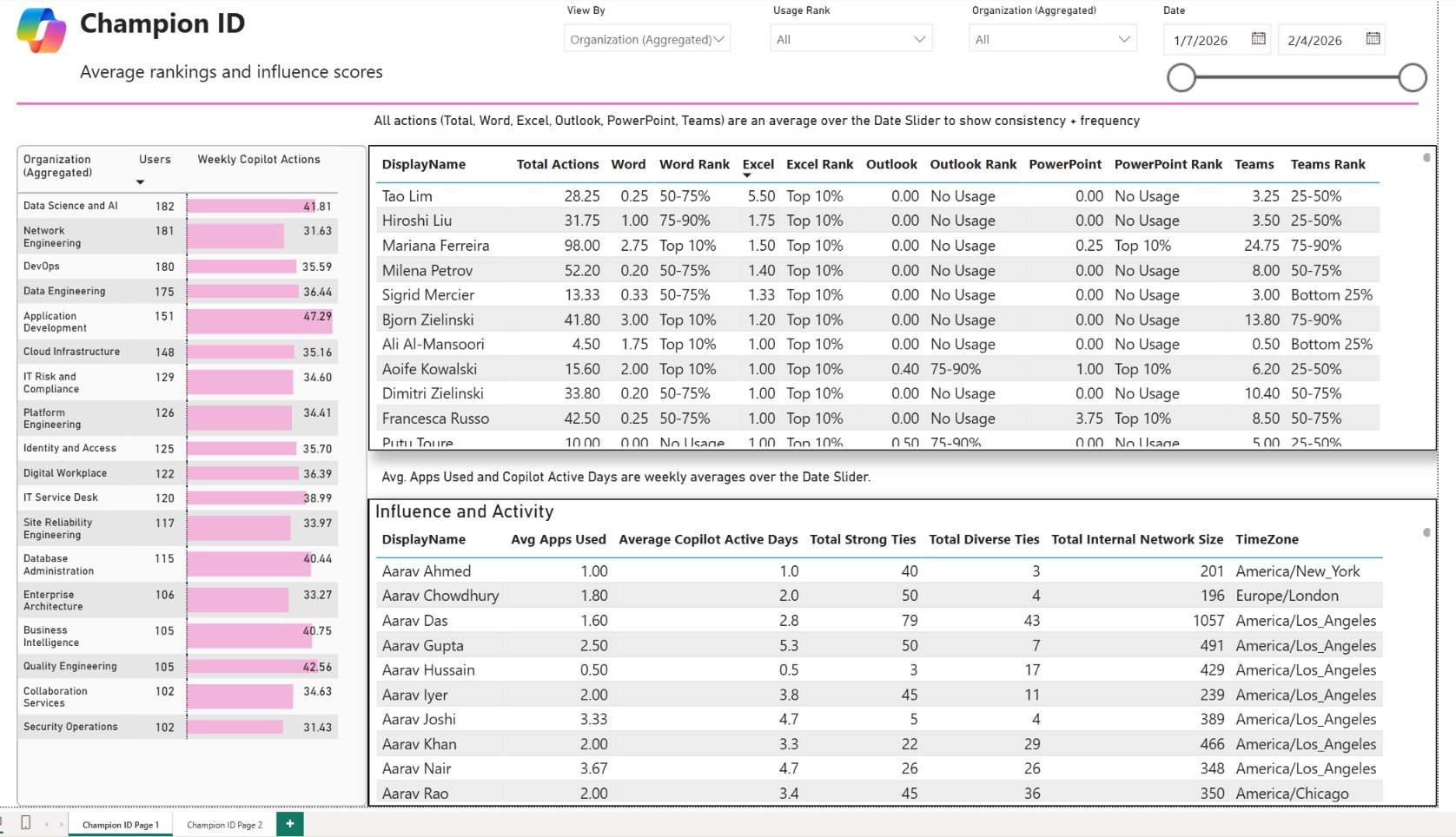Switch to Champion ID Page 2 tab

click(x=224, y=825)
